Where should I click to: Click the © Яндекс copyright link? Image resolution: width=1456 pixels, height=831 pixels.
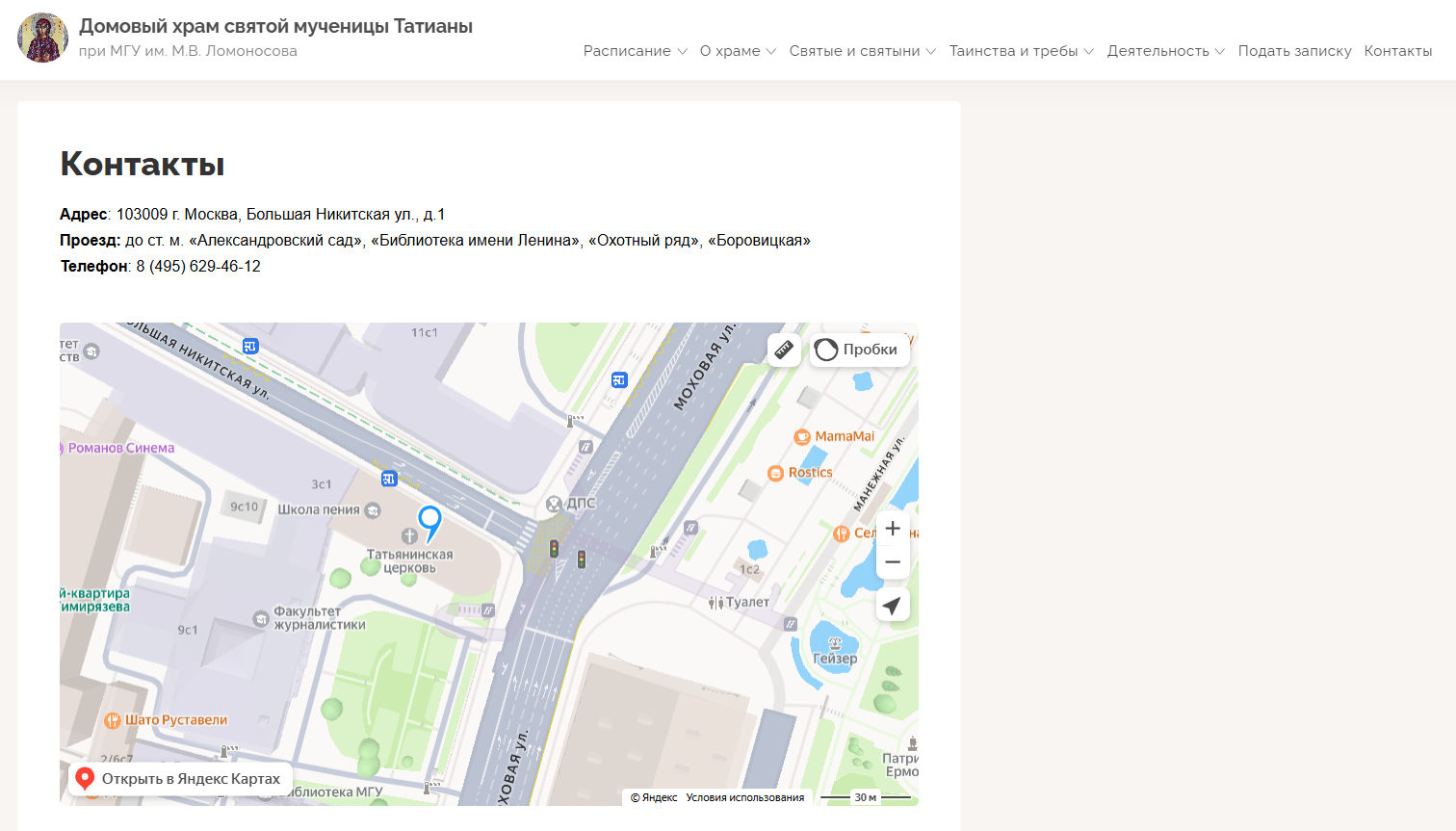[x=654, y=797]
